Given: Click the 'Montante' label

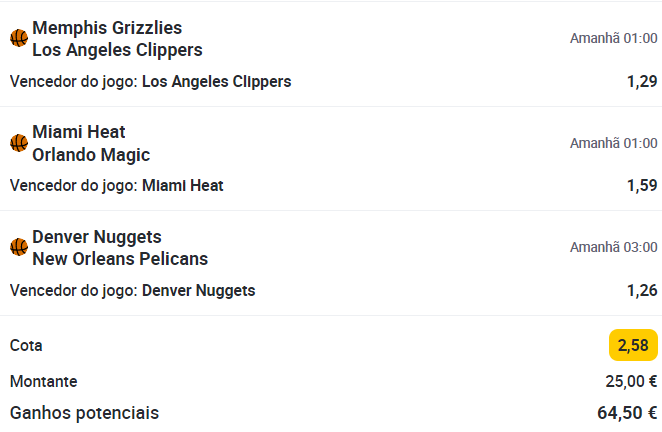Looking at the screenshot, I should click(x=43, y=381).
